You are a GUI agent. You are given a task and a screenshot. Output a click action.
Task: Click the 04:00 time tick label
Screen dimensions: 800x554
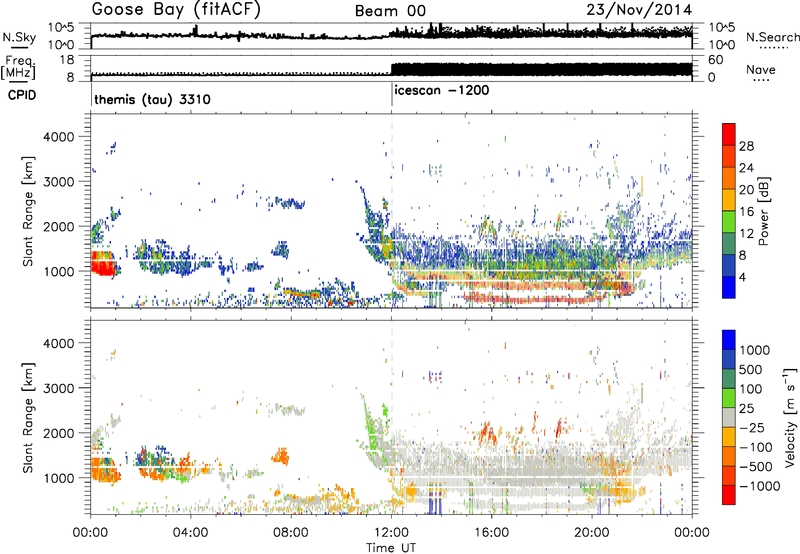(191, 533)
